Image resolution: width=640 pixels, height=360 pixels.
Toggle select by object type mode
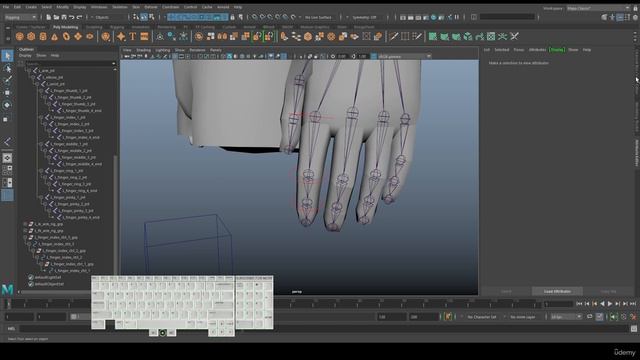(x=144, y=17)
